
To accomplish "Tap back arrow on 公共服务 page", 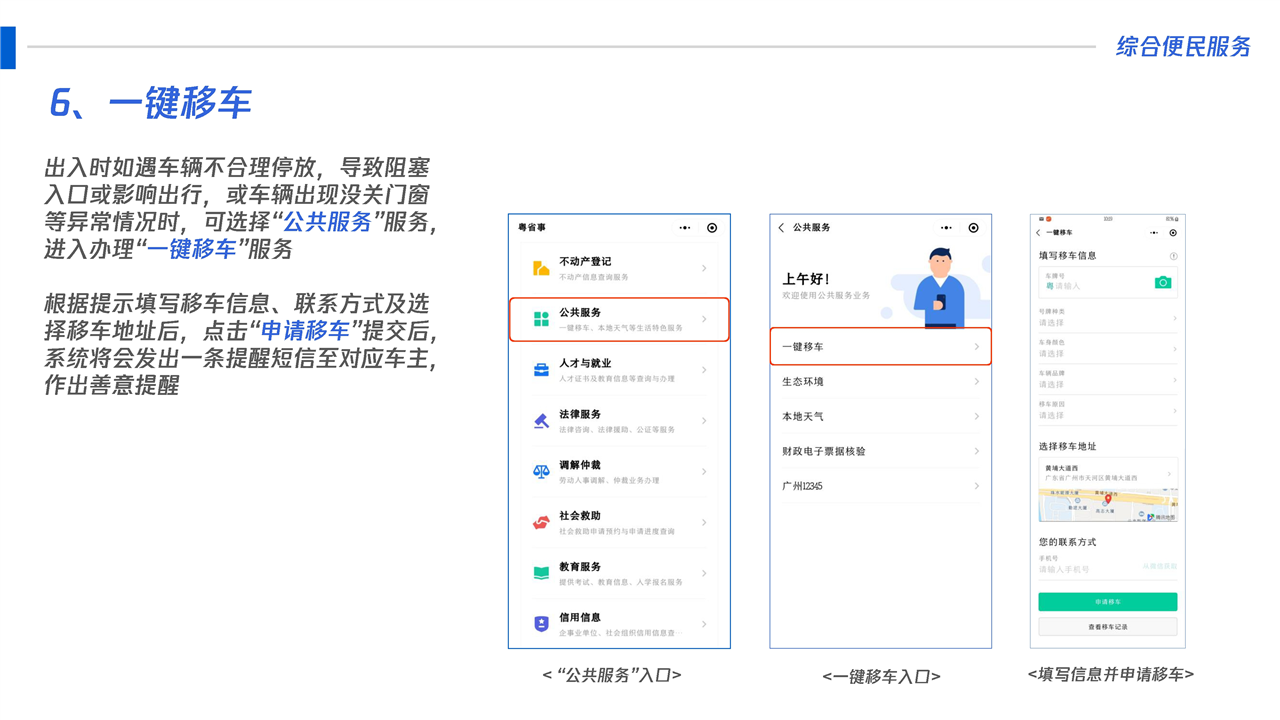I will click(x=782, y=228).
